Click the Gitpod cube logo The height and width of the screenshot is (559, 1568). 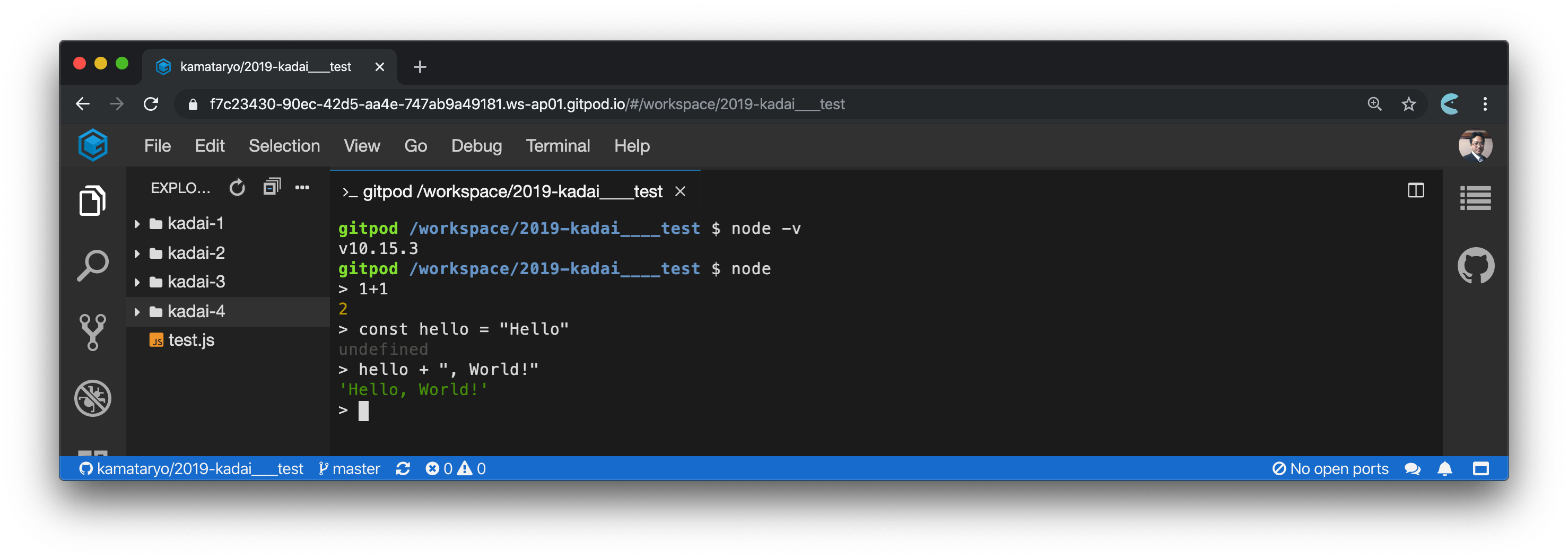pos(93,145)
